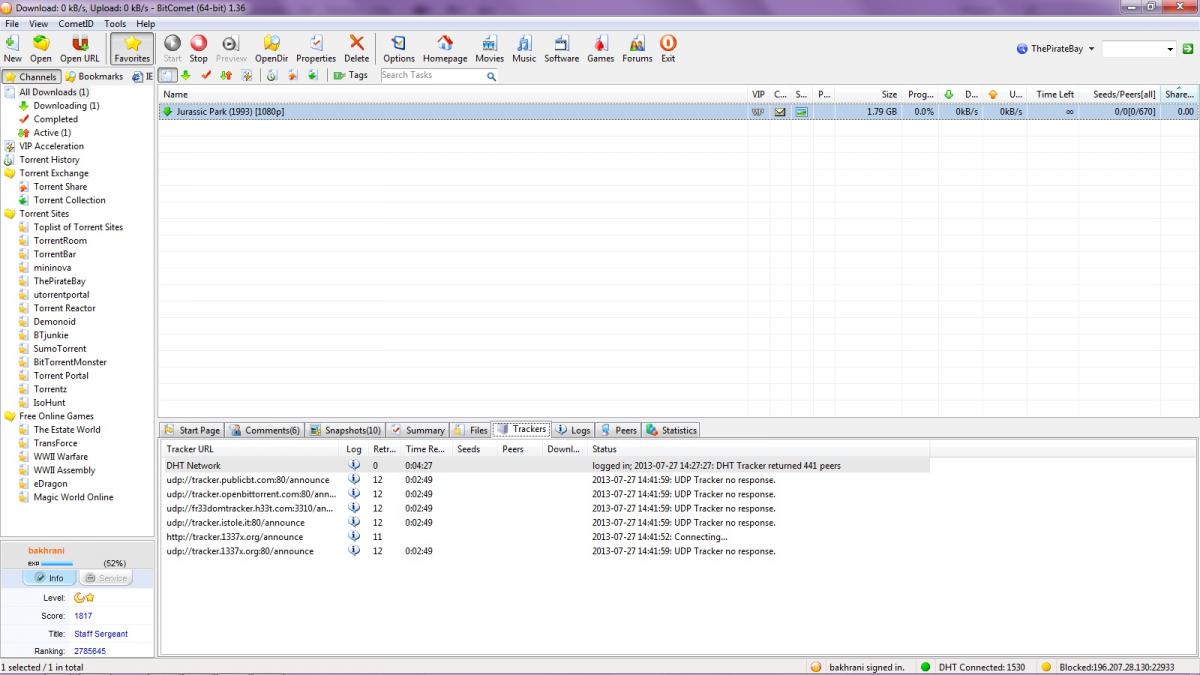Click the log icon for tracker.publicbt.com row

pyautogui.click(x=354, y=480)
